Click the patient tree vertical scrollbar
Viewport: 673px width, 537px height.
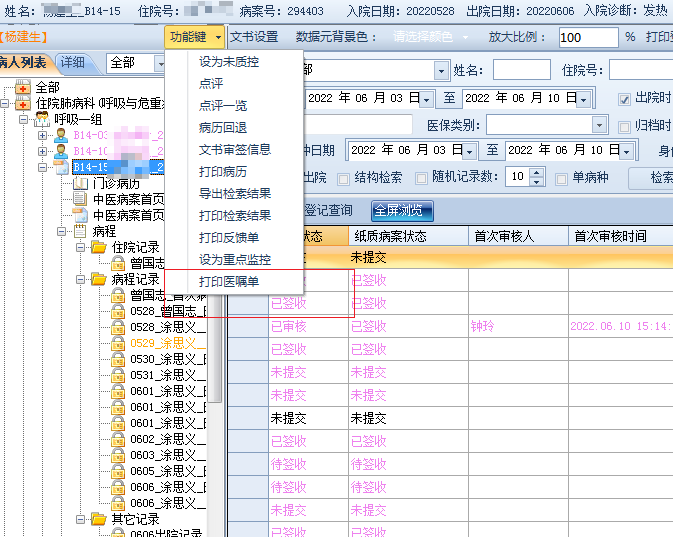coord(217,348)
